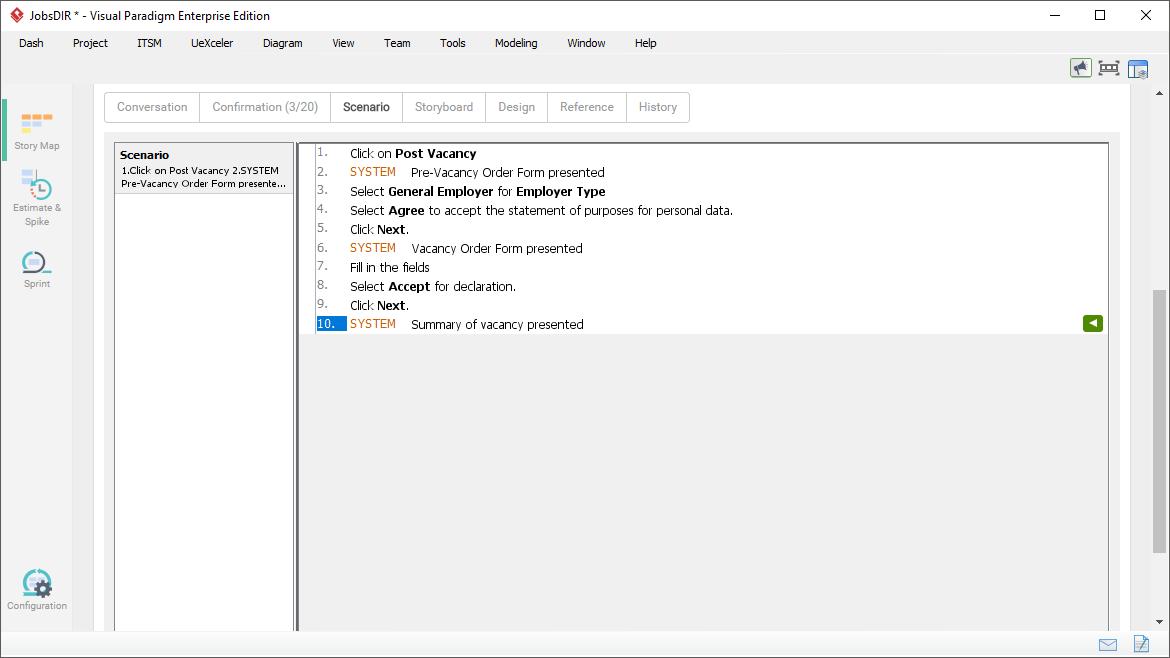Open the mail envelope icon in status bar

[1108, 645]
